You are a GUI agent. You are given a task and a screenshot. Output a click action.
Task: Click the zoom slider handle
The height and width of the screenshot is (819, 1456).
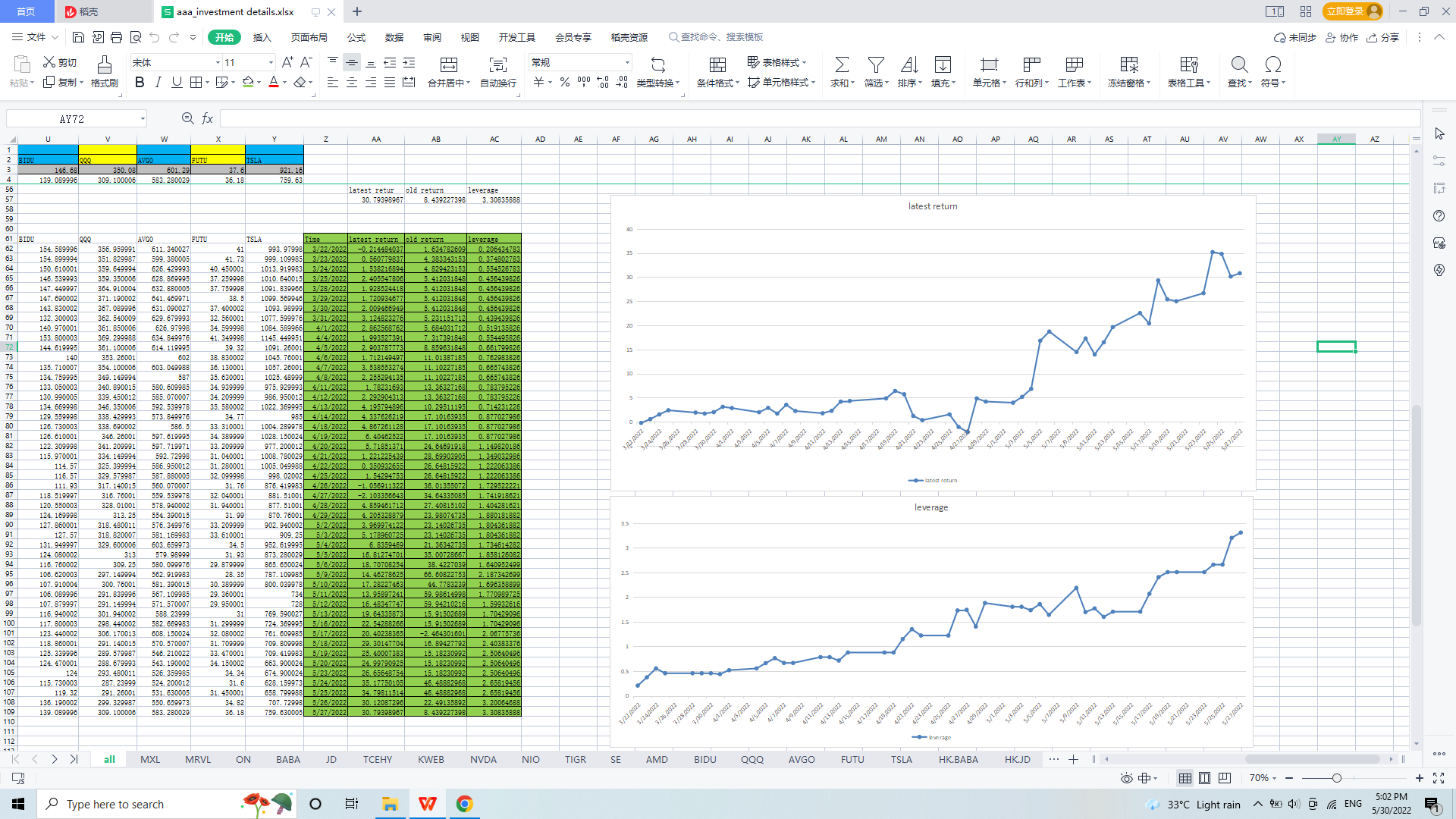point(1336,778)
